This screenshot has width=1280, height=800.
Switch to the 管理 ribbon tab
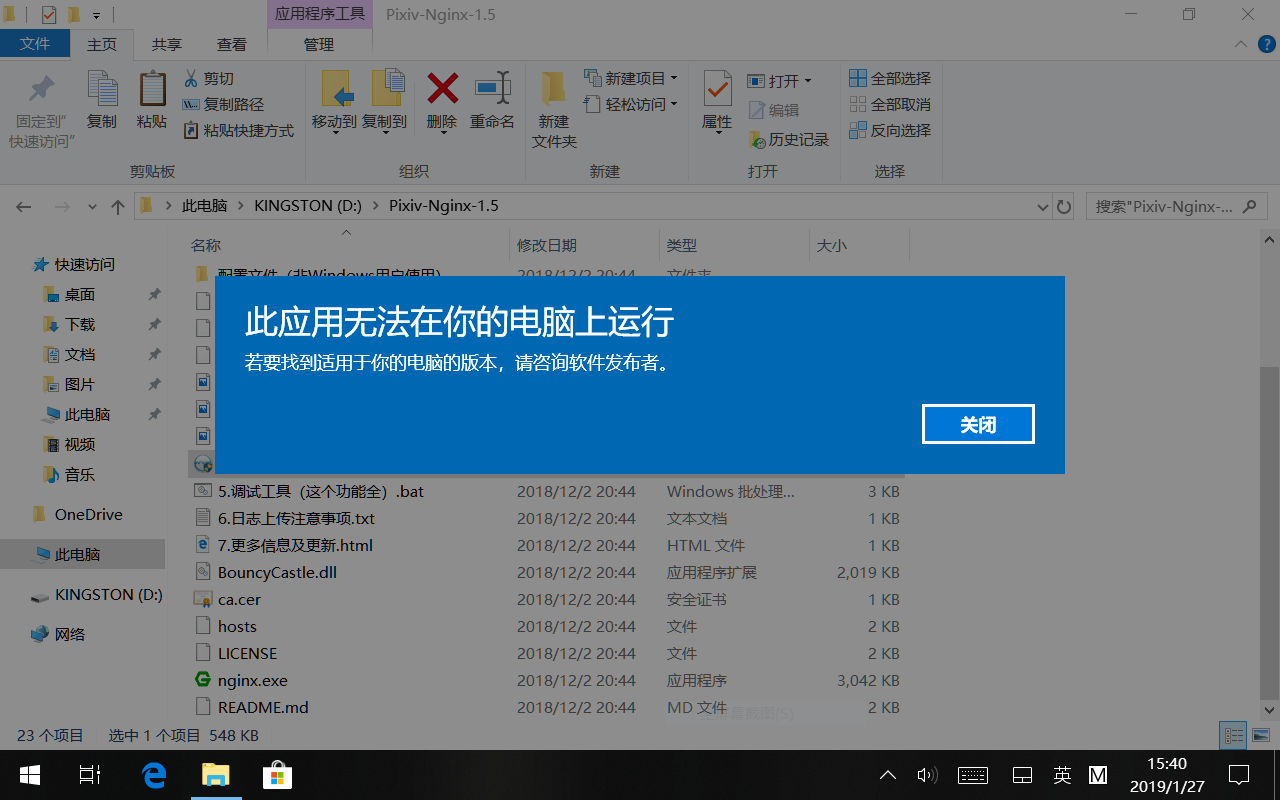319,44
